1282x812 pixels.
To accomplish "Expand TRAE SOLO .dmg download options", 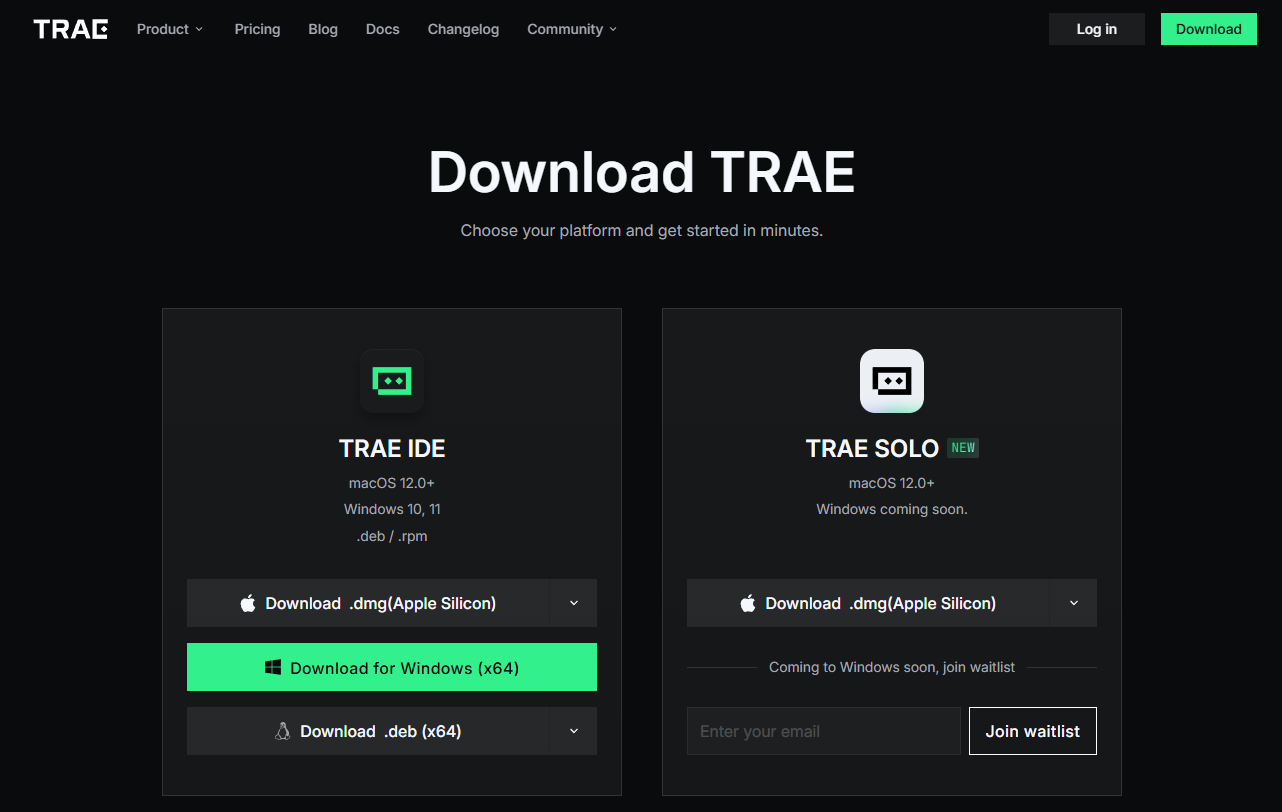I will click(1073, 603).
